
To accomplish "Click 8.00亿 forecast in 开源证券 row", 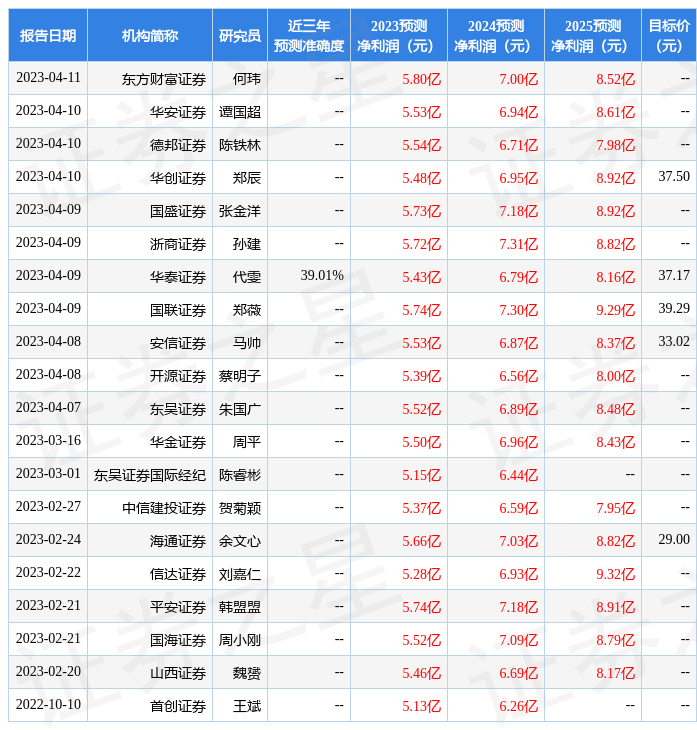I will (x=616, y=376).
